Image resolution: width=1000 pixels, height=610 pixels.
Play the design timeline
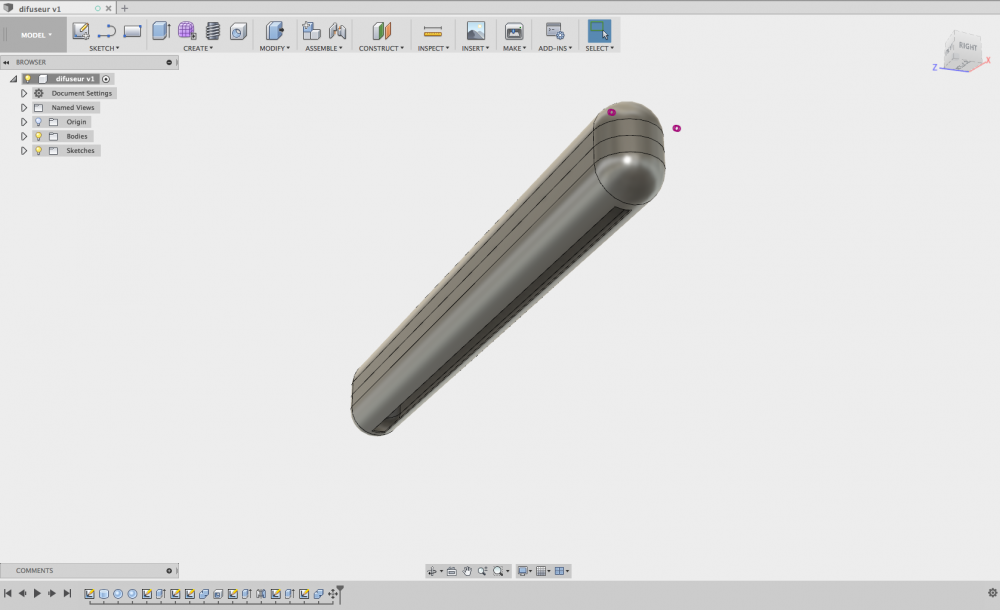coord(37,593)
